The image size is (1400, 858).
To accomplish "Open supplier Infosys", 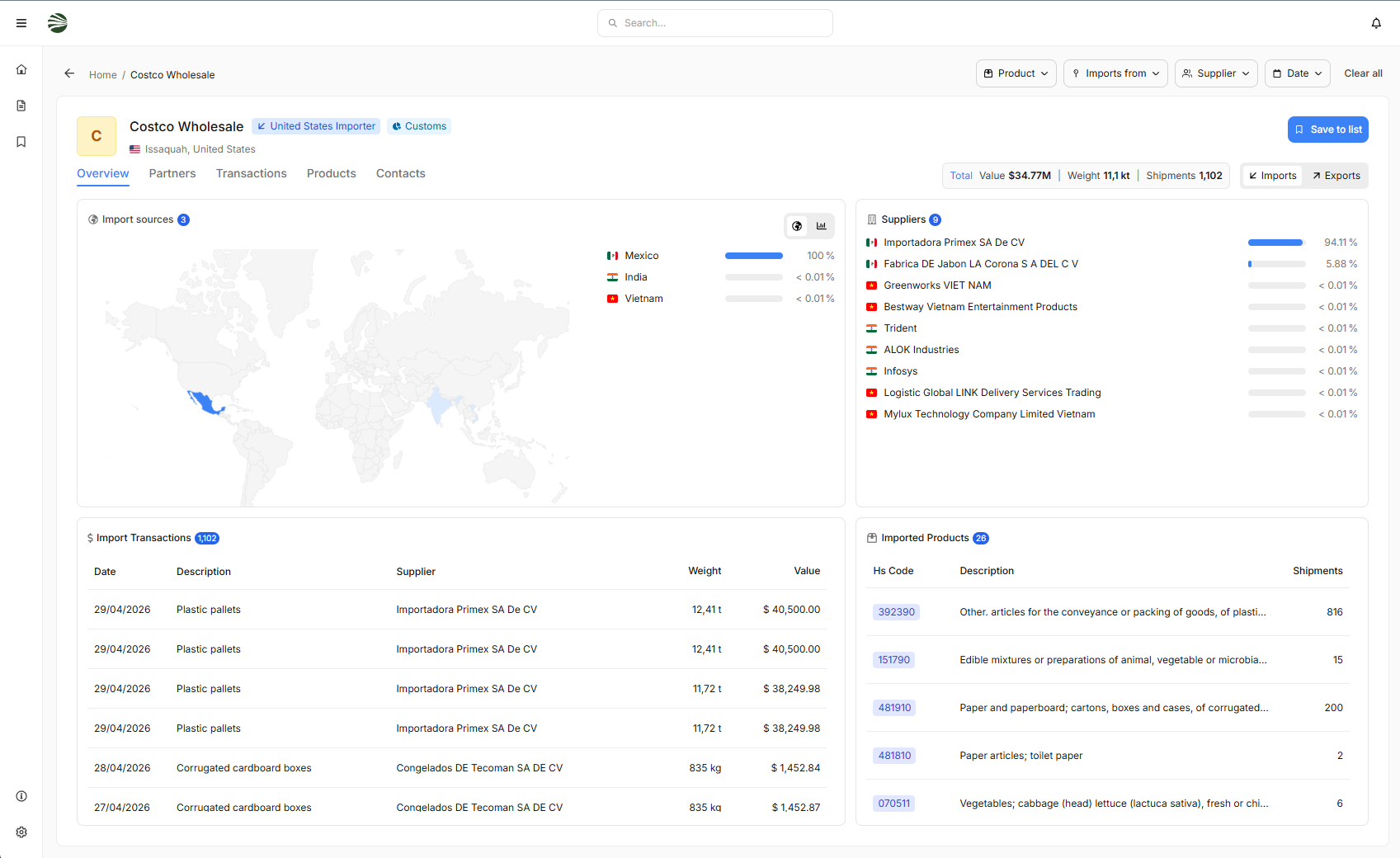I will pyautogui.click(x=901, y=371).
